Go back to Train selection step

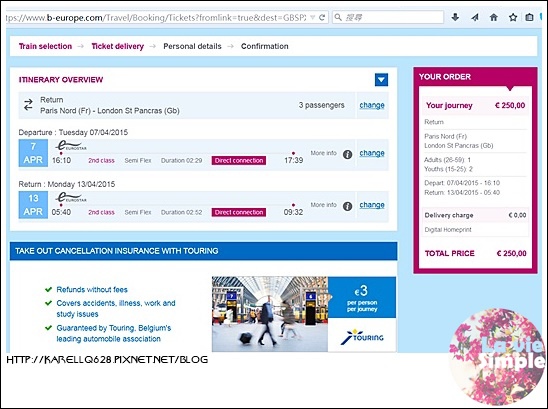pos(45,46)
